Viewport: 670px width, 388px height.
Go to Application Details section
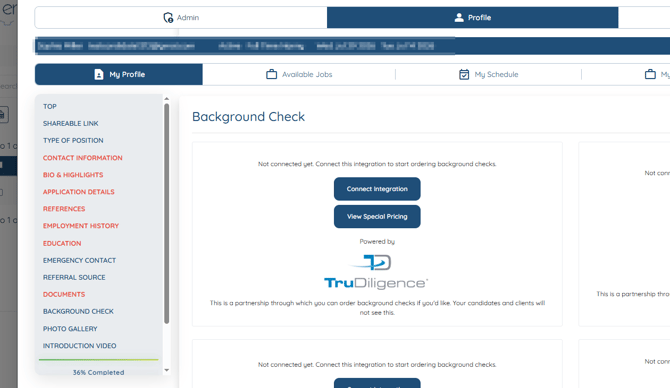coord(79,192)
